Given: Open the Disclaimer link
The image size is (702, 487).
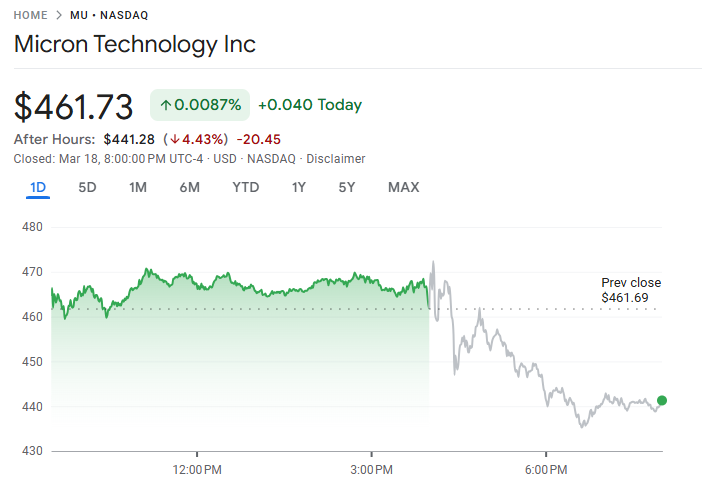Looking at the screenshot, I should pyautogui.click(x=336, y=159).
